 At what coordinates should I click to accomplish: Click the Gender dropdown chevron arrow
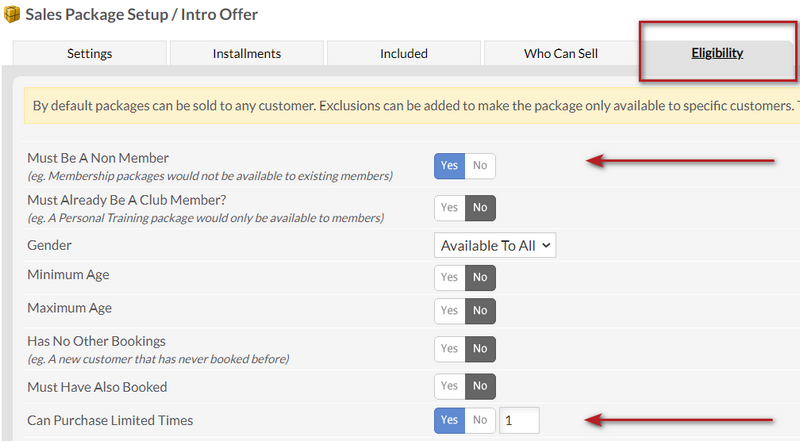tap(546, 246)
